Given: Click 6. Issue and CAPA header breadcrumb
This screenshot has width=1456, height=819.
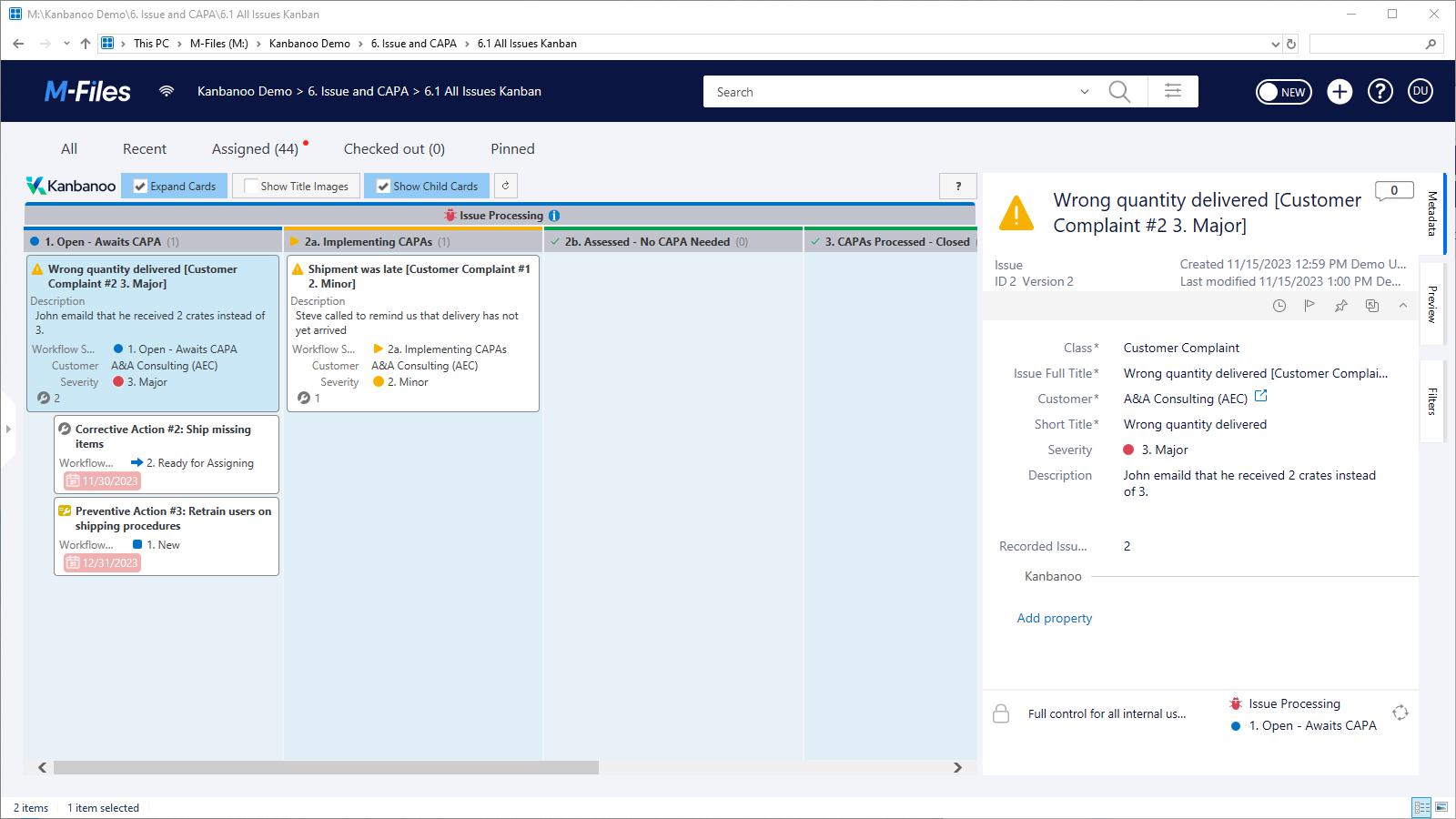Looking at the screenshot, I should pos(359,91).
